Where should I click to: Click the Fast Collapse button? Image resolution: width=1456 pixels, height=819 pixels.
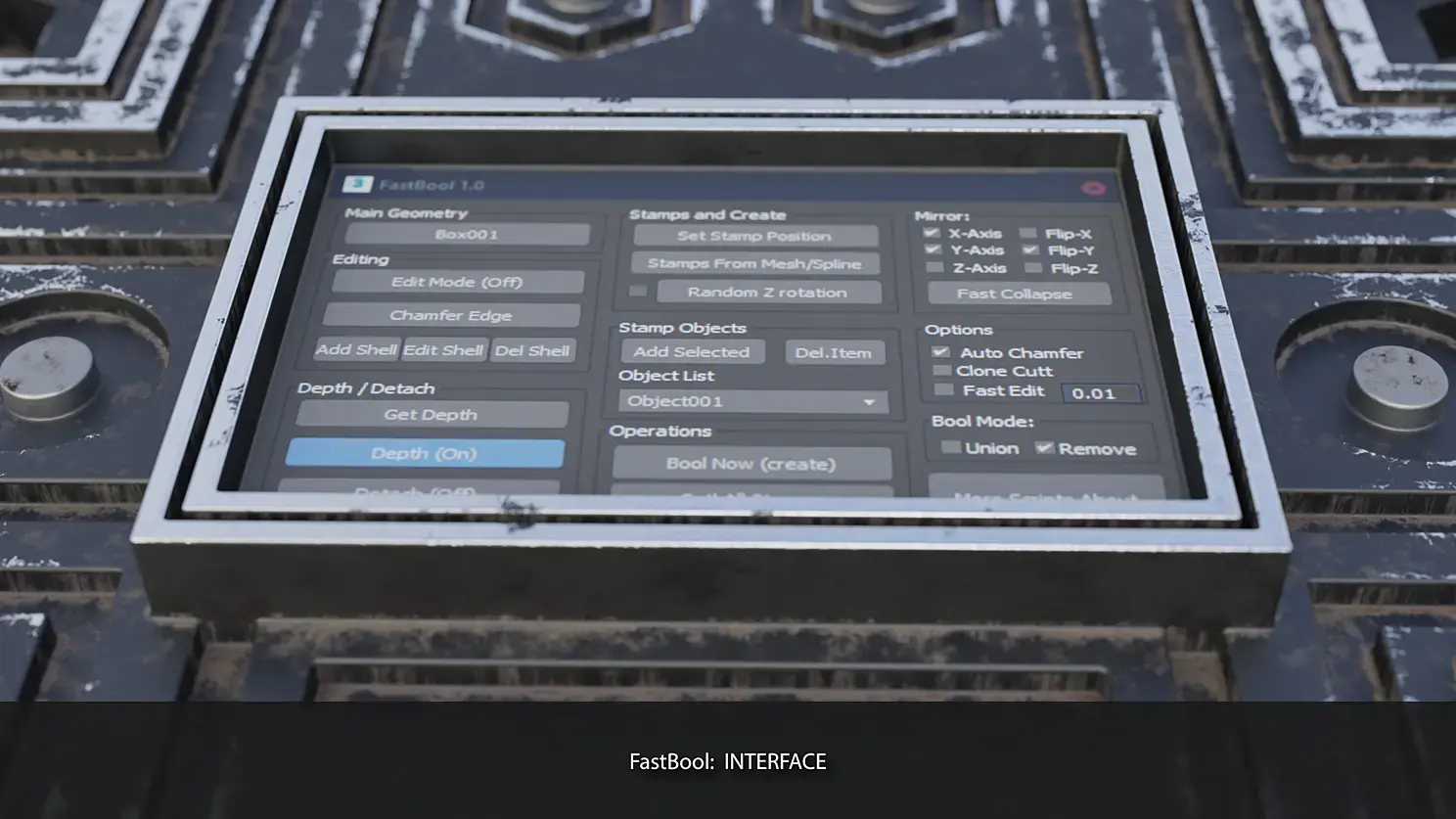[x=1018, y=294]
